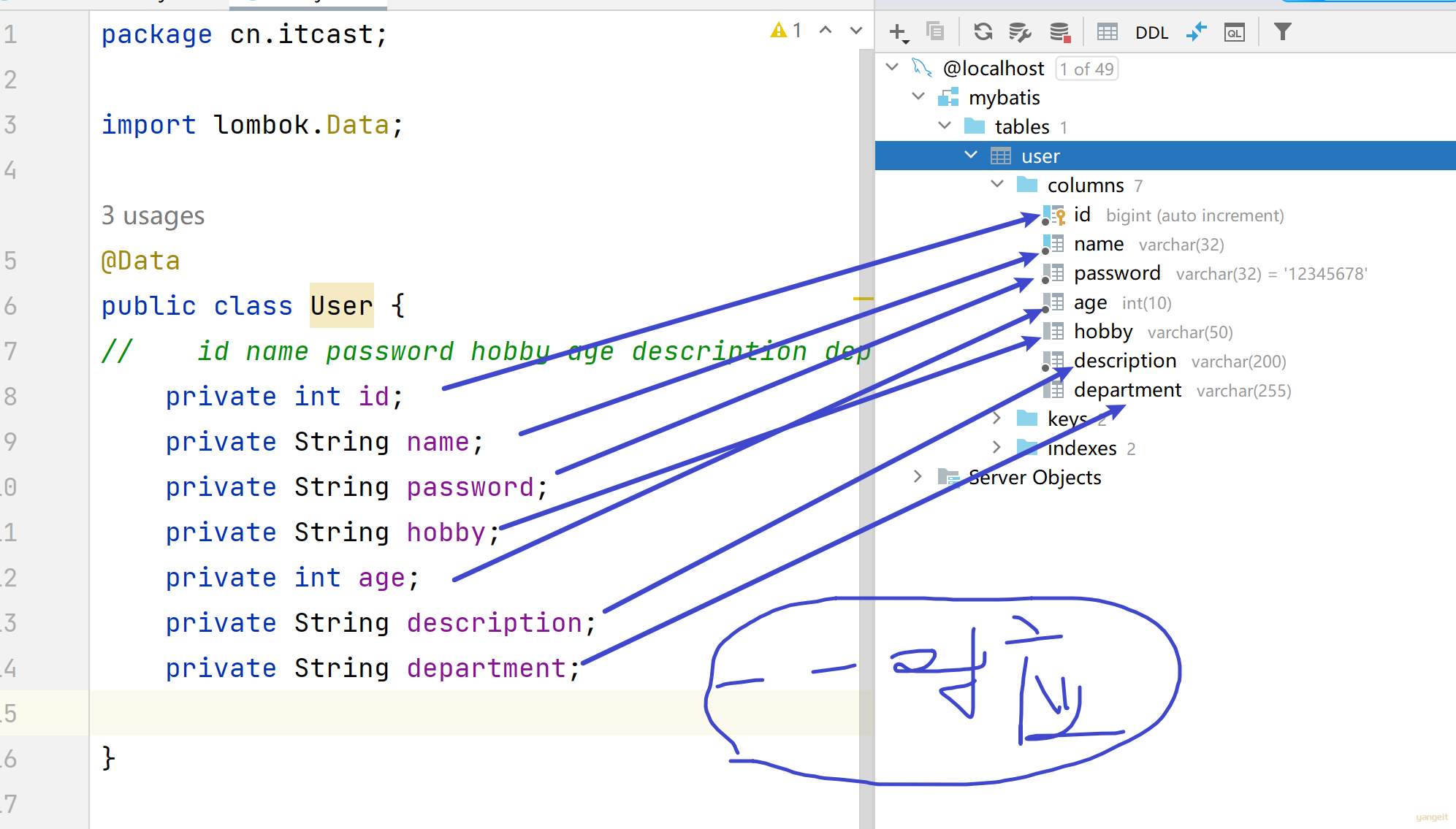Select the department varchar(255) column
This screenshot has height=829, width=1456.
pyautogui.click(x=1165, y=390)
